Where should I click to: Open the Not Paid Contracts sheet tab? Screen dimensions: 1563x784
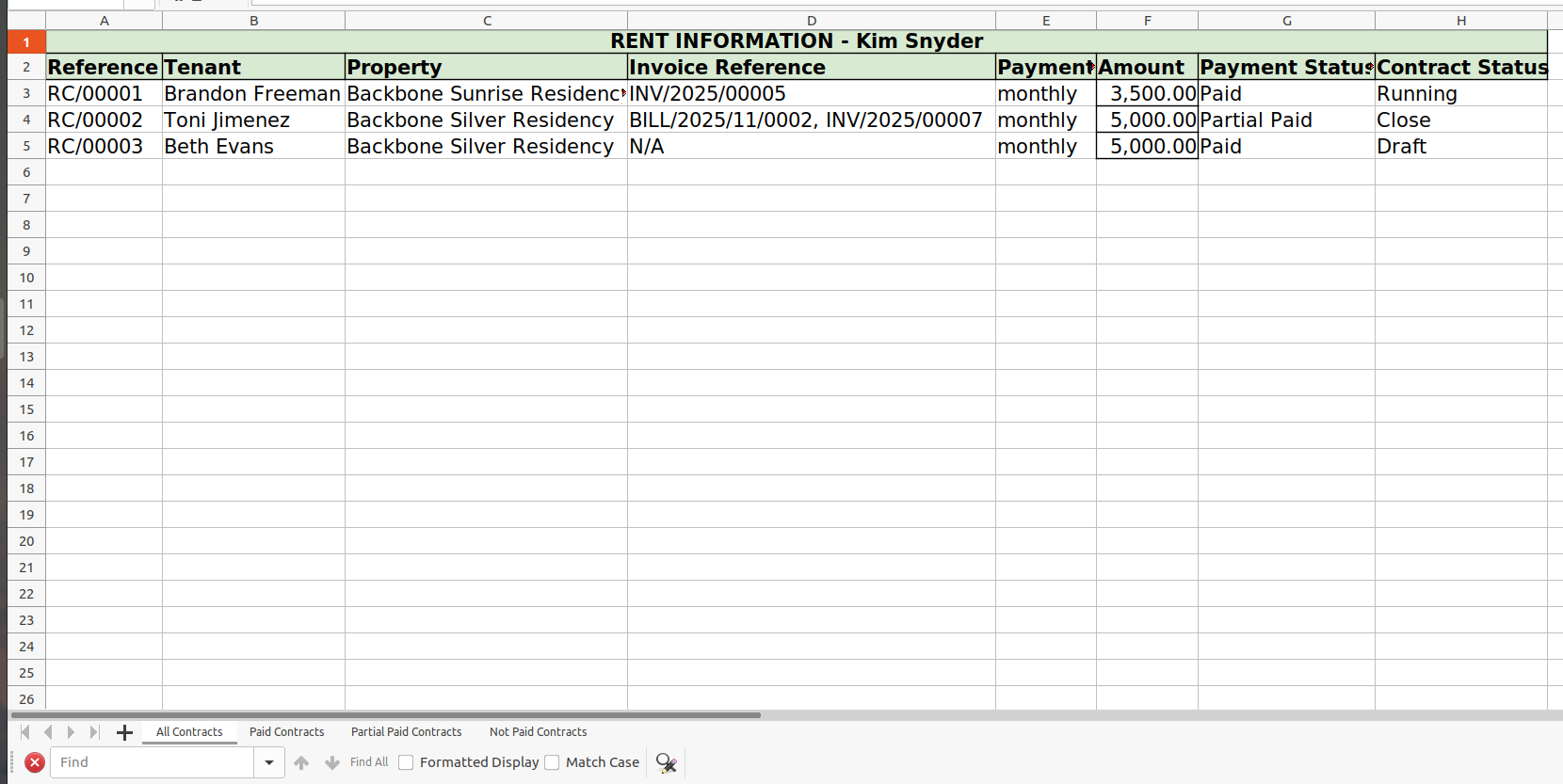(538, 732)
